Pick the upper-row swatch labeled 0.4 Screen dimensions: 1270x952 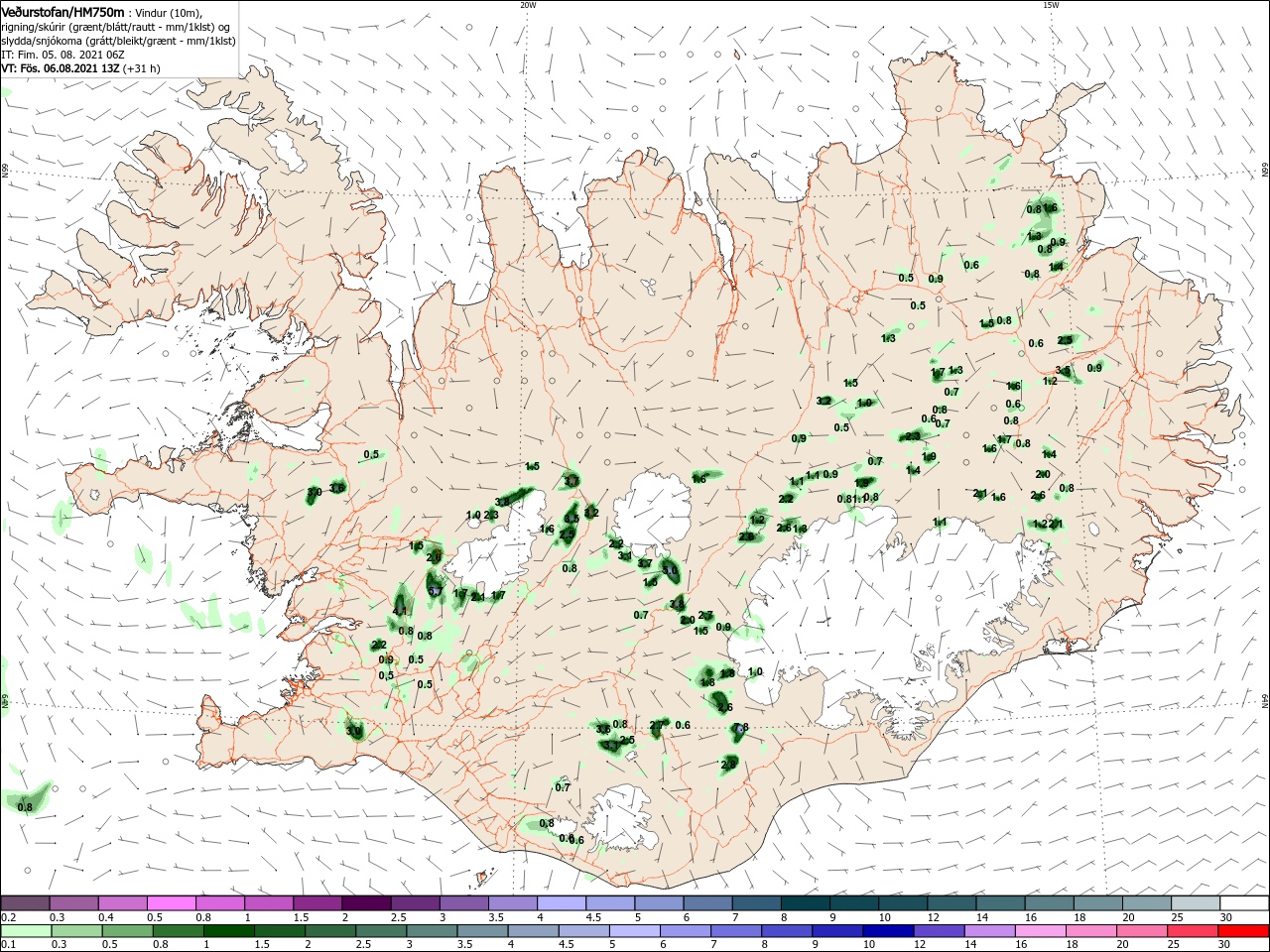[122, 902]
